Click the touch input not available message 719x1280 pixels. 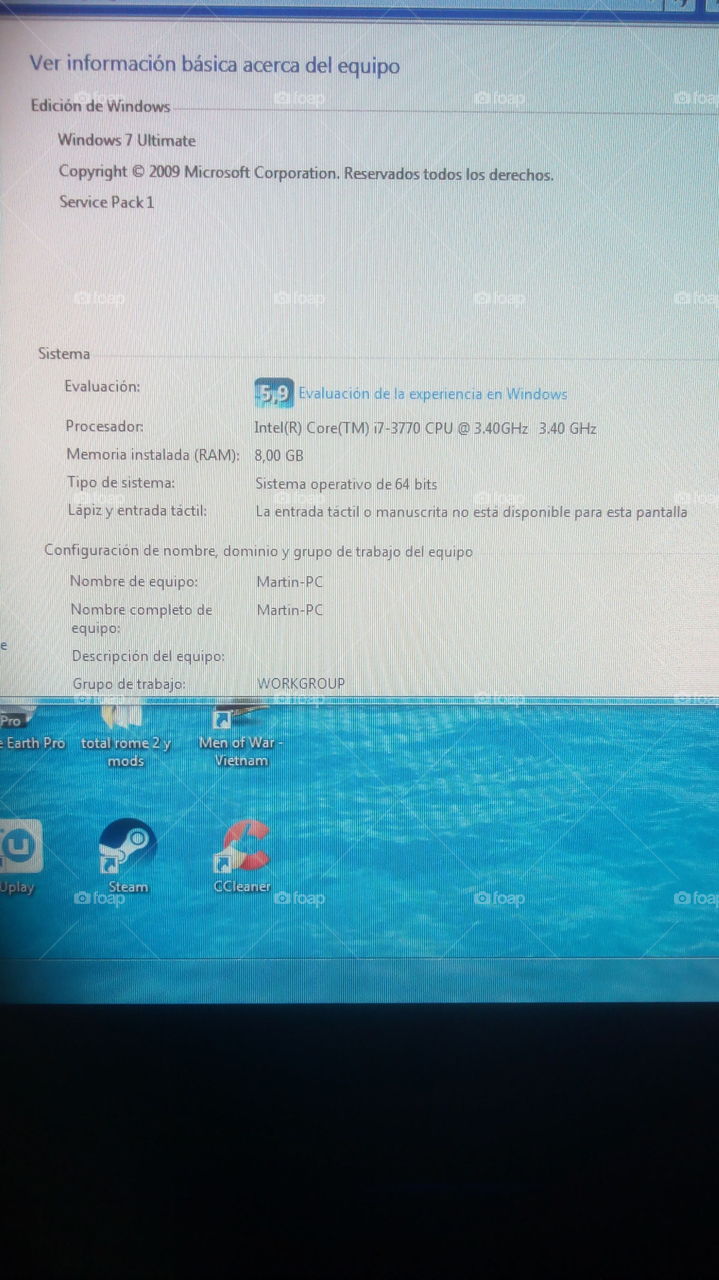click(471, 512)
